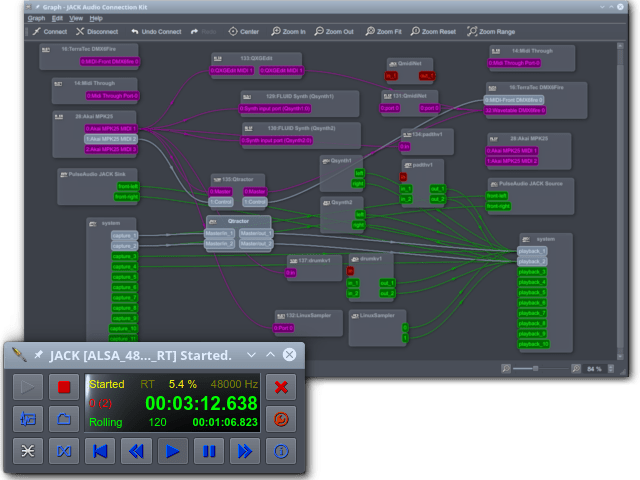
Task: Select the 0:Akai MPK25 MIDI 1 output port
Action: point(111,129)
